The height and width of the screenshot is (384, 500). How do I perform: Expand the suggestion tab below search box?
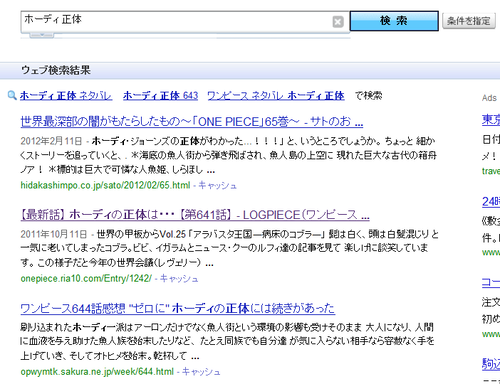[42, 35]
